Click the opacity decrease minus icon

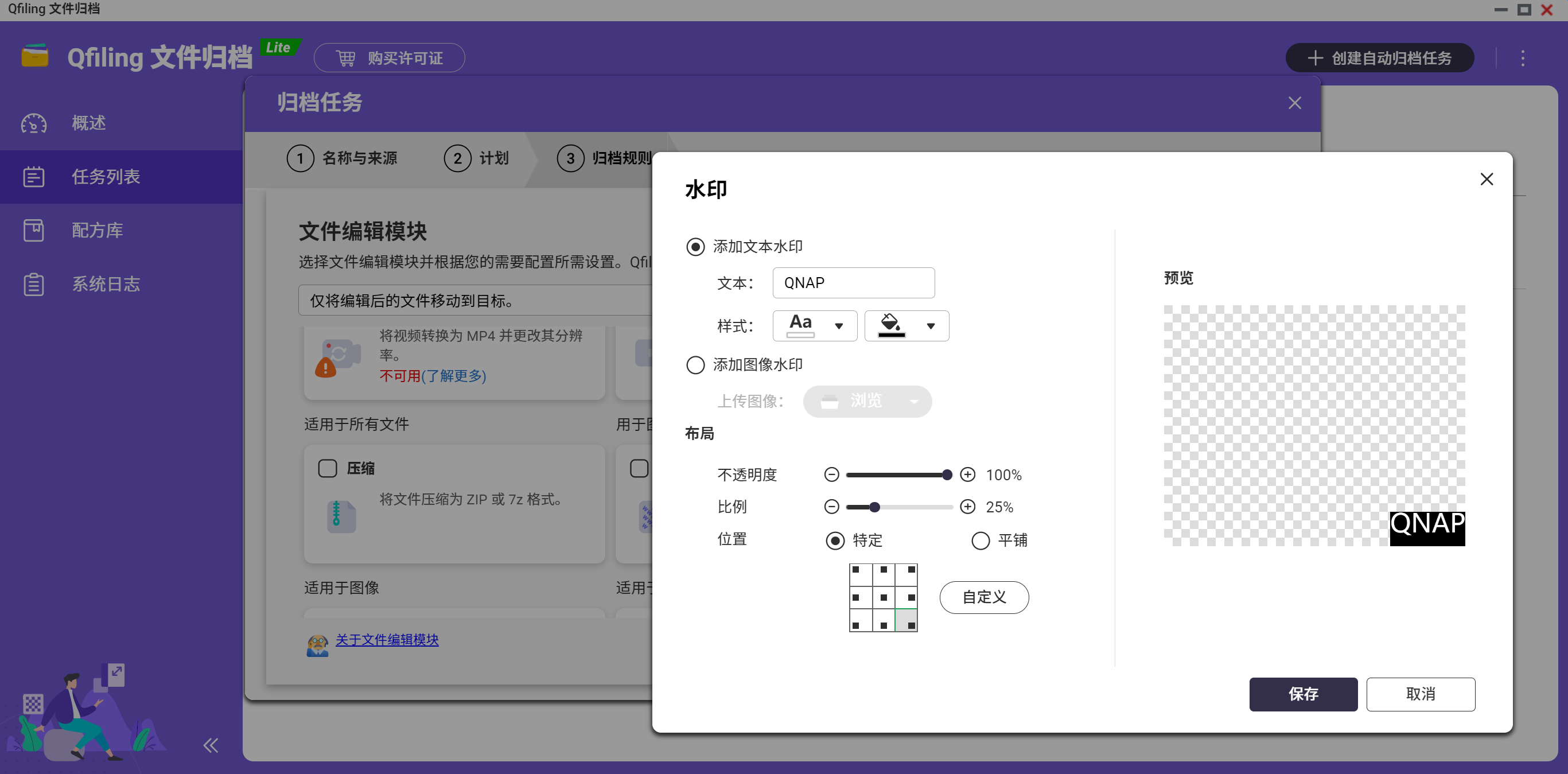tap(831, 474)
